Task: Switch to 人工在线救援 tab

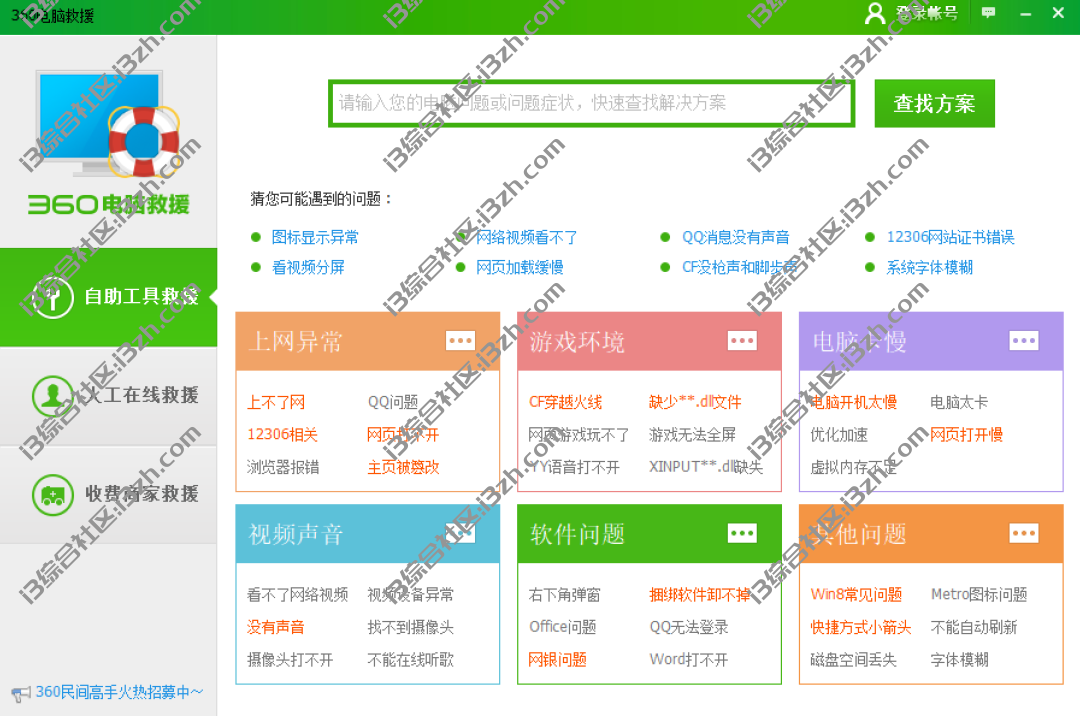Action: click(108, 396)
